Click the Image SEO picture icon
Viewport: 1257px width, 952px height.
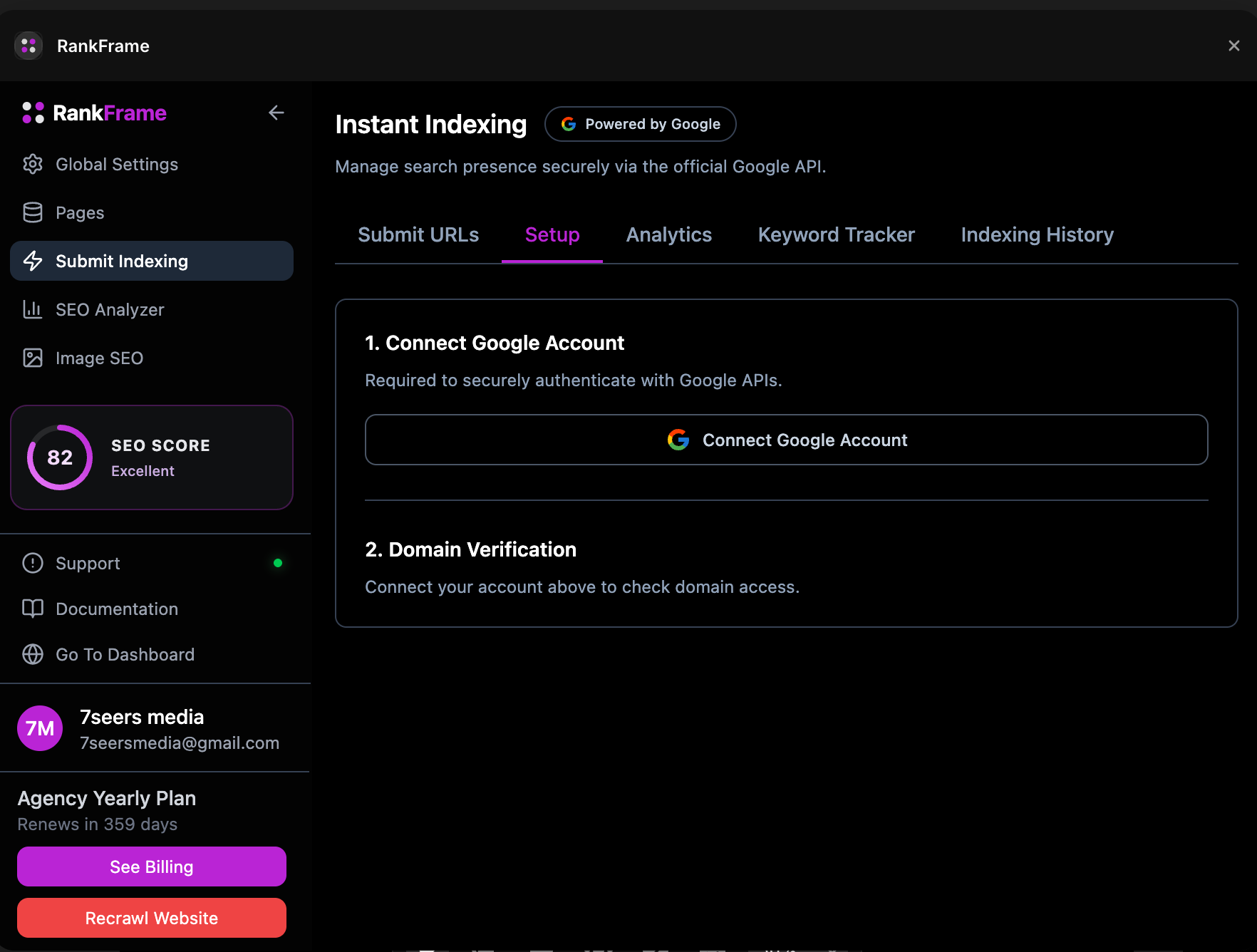[33, 358]
